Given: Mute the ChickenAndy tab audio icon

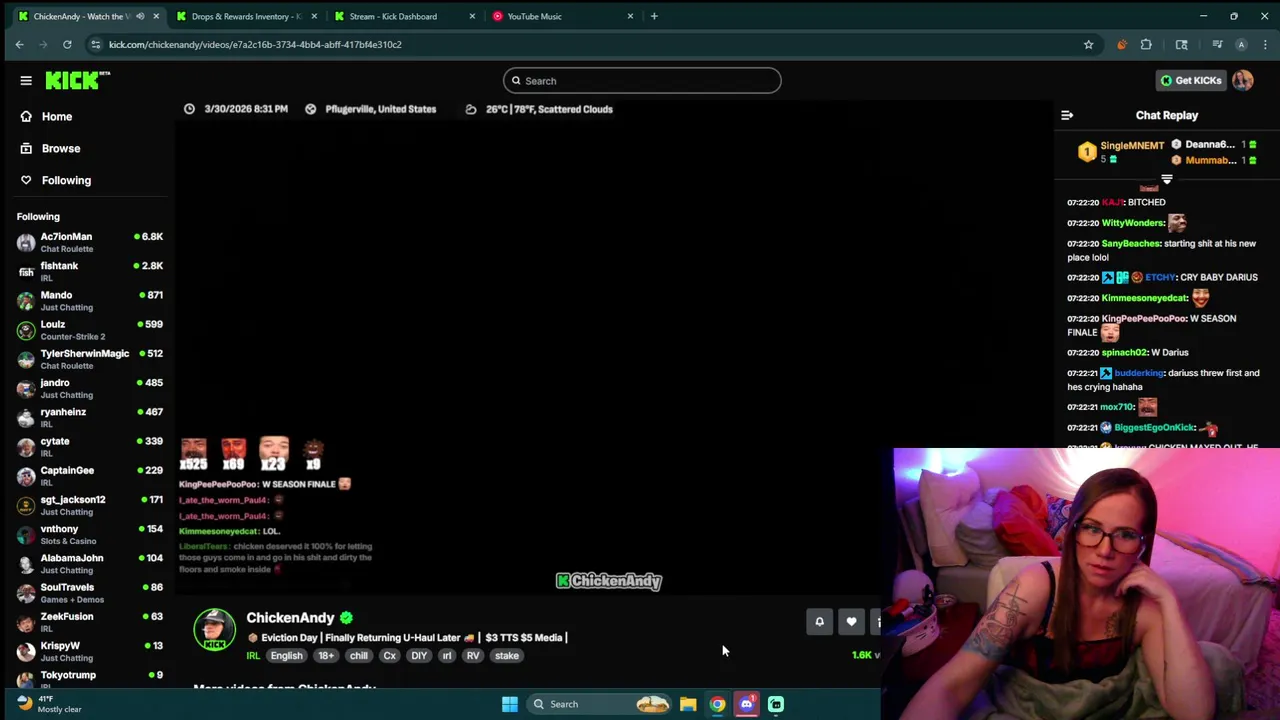Looking at the screenshot, I should point(139,16).
